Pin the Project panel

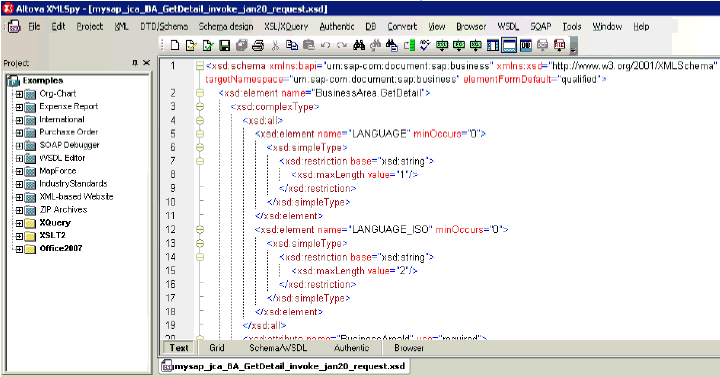135,62
